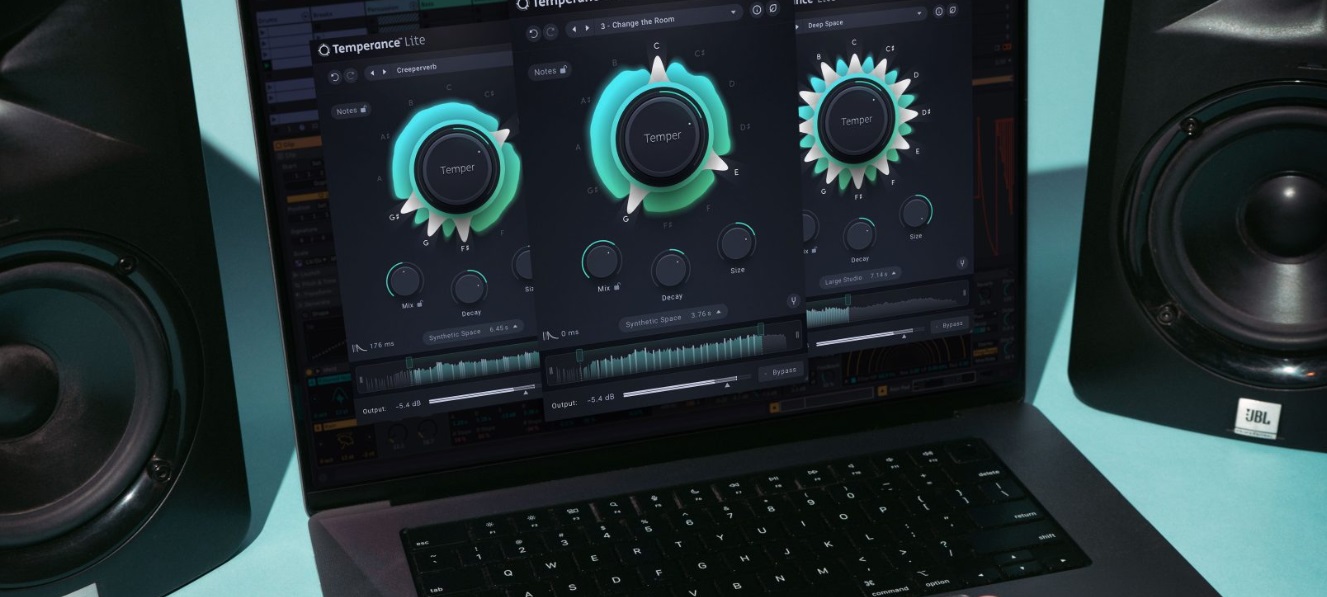
Task: Go to next preset in Creeperverb window
Action: [x=384, y=72]
